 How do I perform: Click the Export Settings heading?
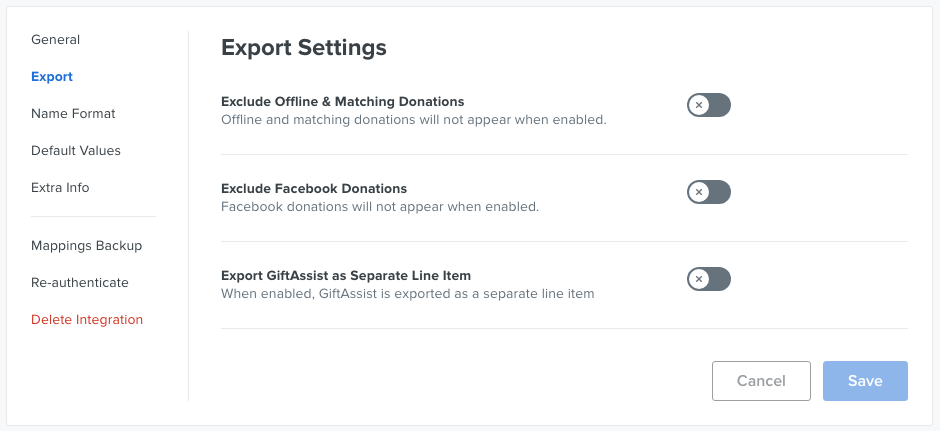pos(304,47)
